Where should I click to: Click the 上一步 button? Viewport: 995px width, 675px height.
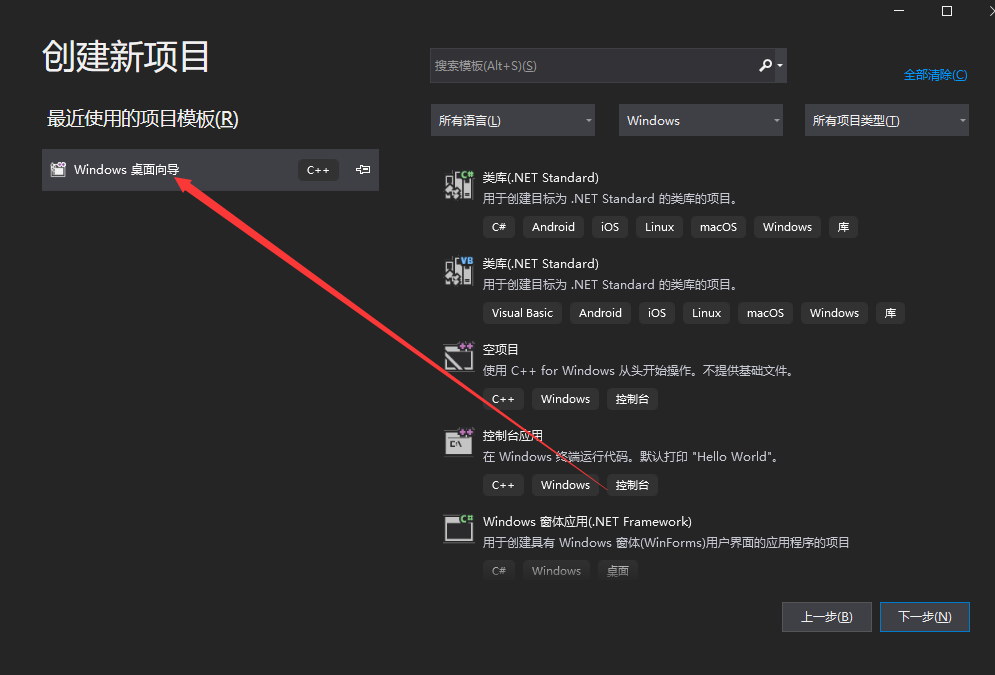[x=826, y=616]
